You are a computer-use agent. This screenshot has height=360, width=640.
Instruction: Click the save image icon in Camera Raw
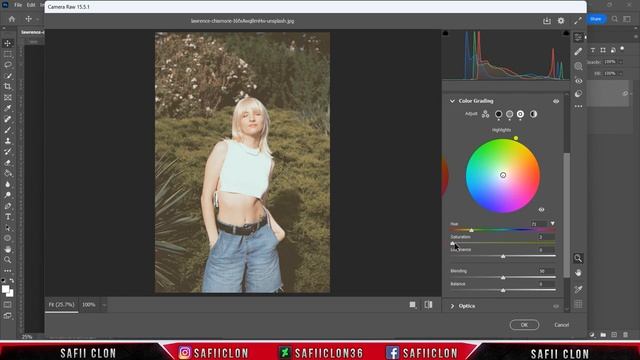[547, 21]
